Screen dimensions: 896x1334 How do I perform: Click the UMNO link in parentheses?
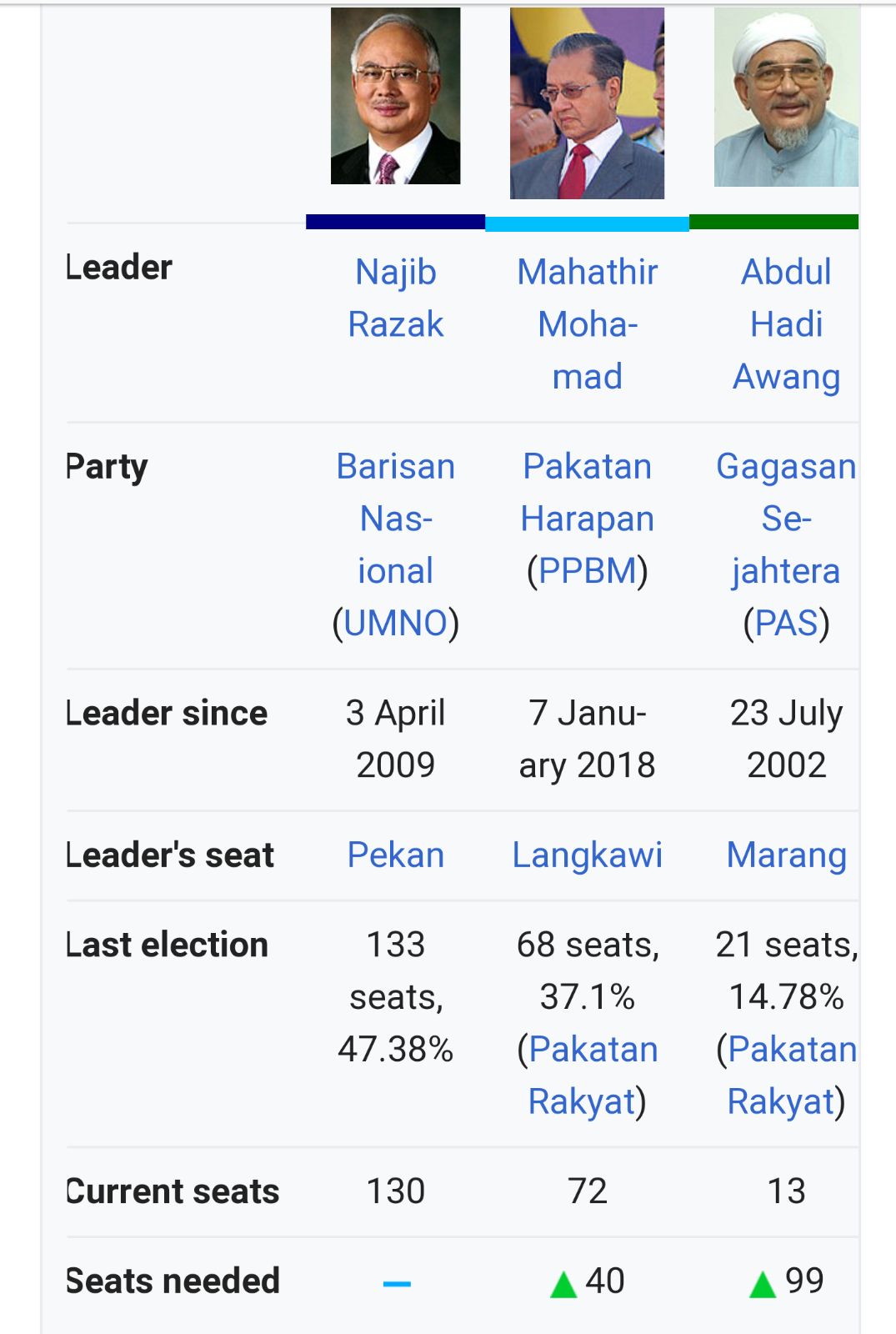point(396,623)
